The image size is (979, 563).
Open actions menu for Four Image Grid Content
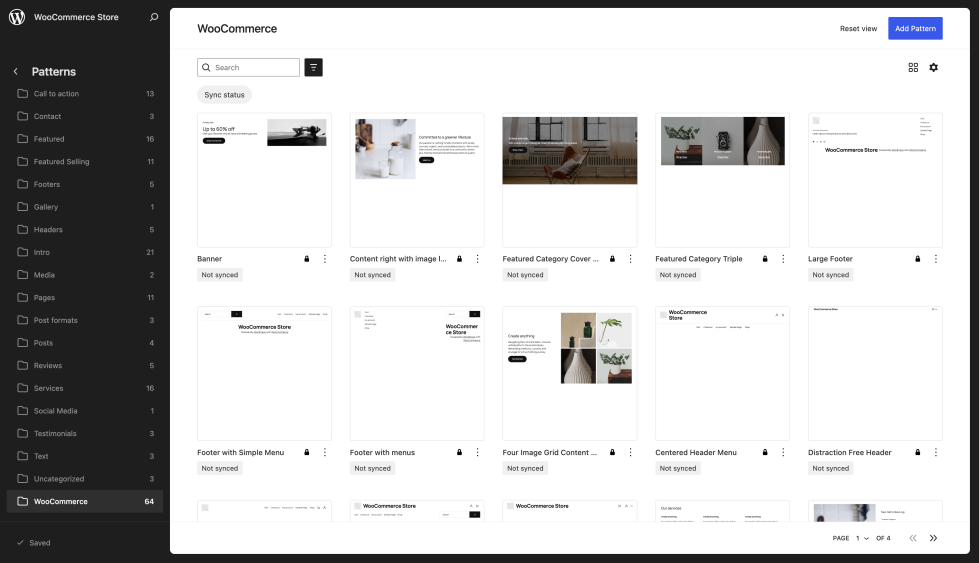tap(630, 452)
